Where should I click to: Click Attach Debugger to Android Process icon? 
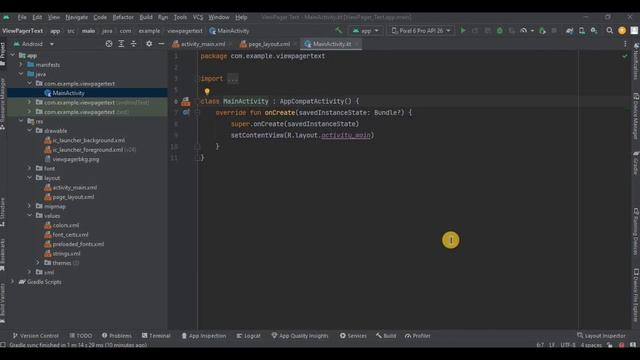(x=542, y=31)
